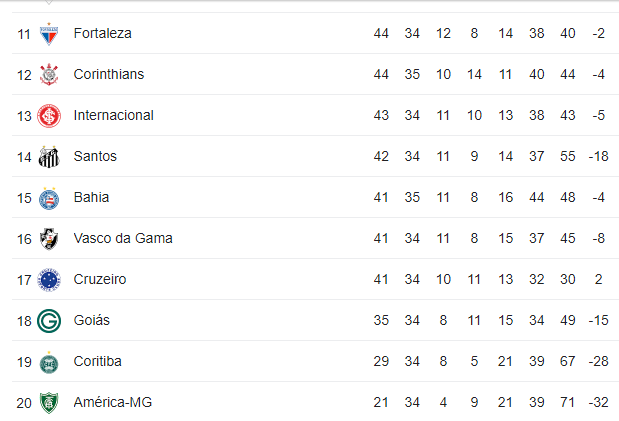Click Bahia's matches played value 35
619x421 pixels.
(412, 198)
